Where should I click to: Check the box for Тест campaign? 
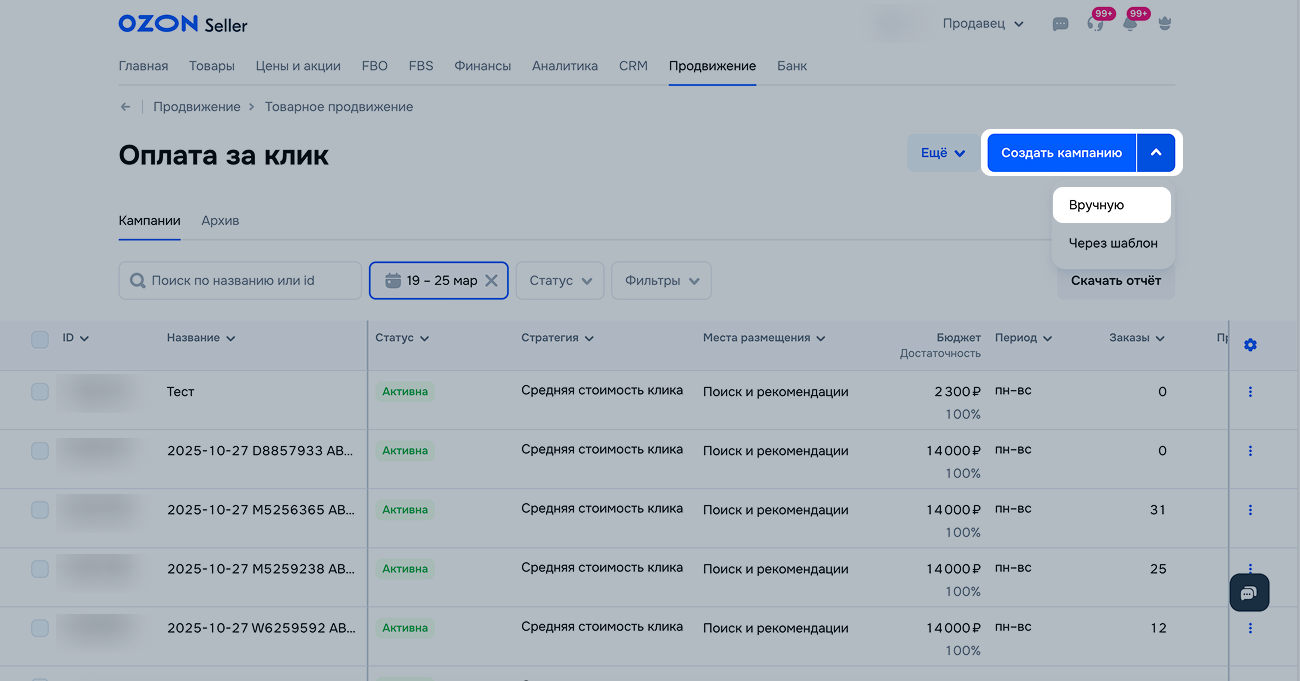[40, 392]
